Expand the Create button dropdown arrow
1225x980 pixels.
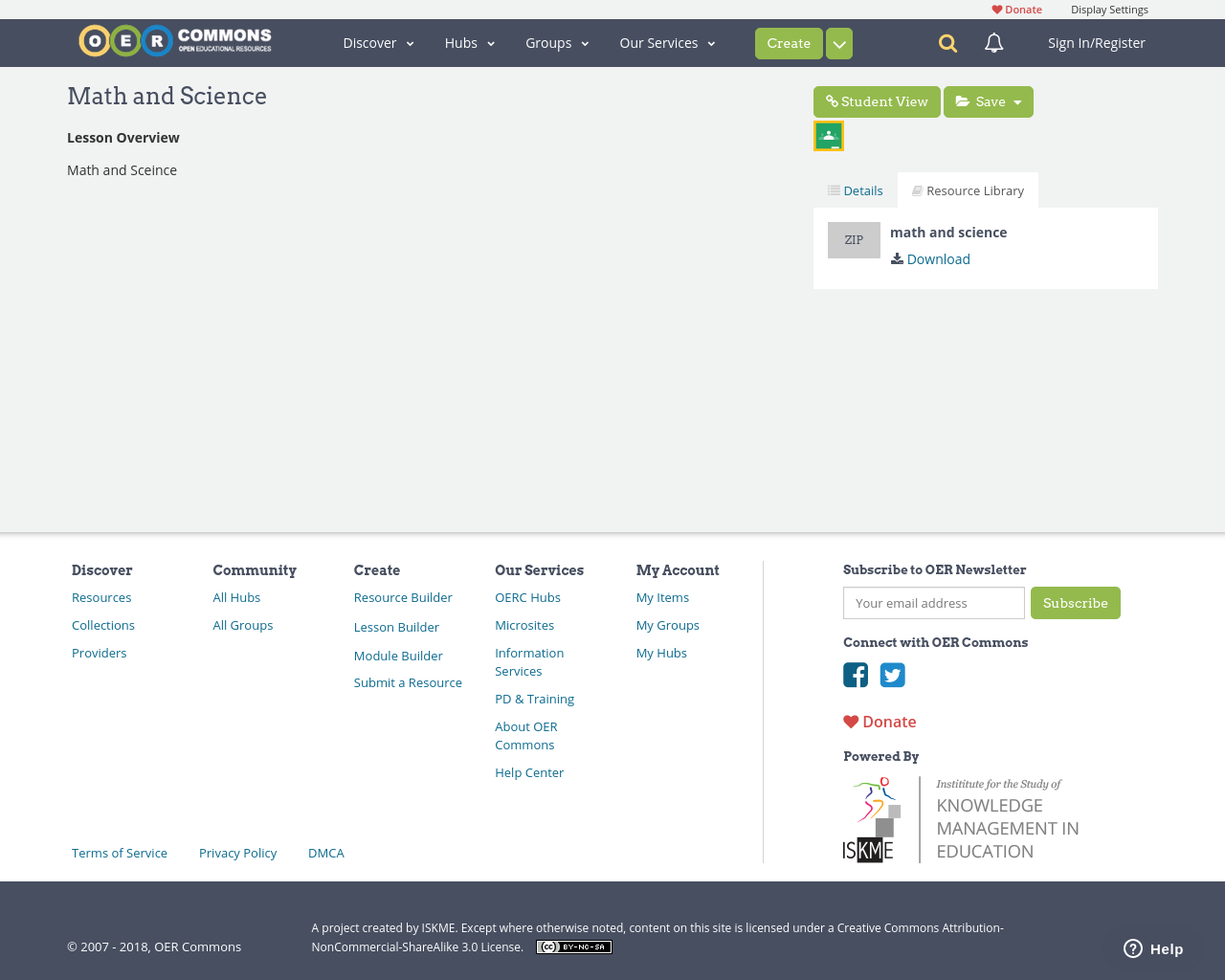pyautogui.click(x=839, y=42)
